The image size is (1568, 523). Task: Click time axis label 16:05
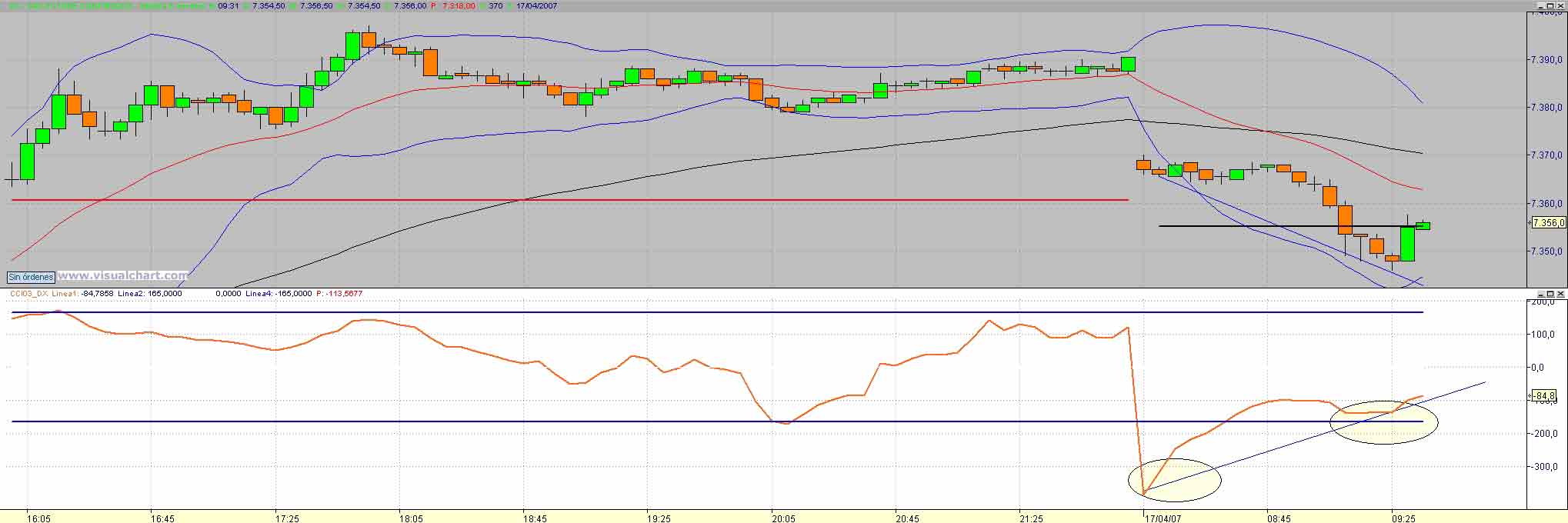(38, 518)
